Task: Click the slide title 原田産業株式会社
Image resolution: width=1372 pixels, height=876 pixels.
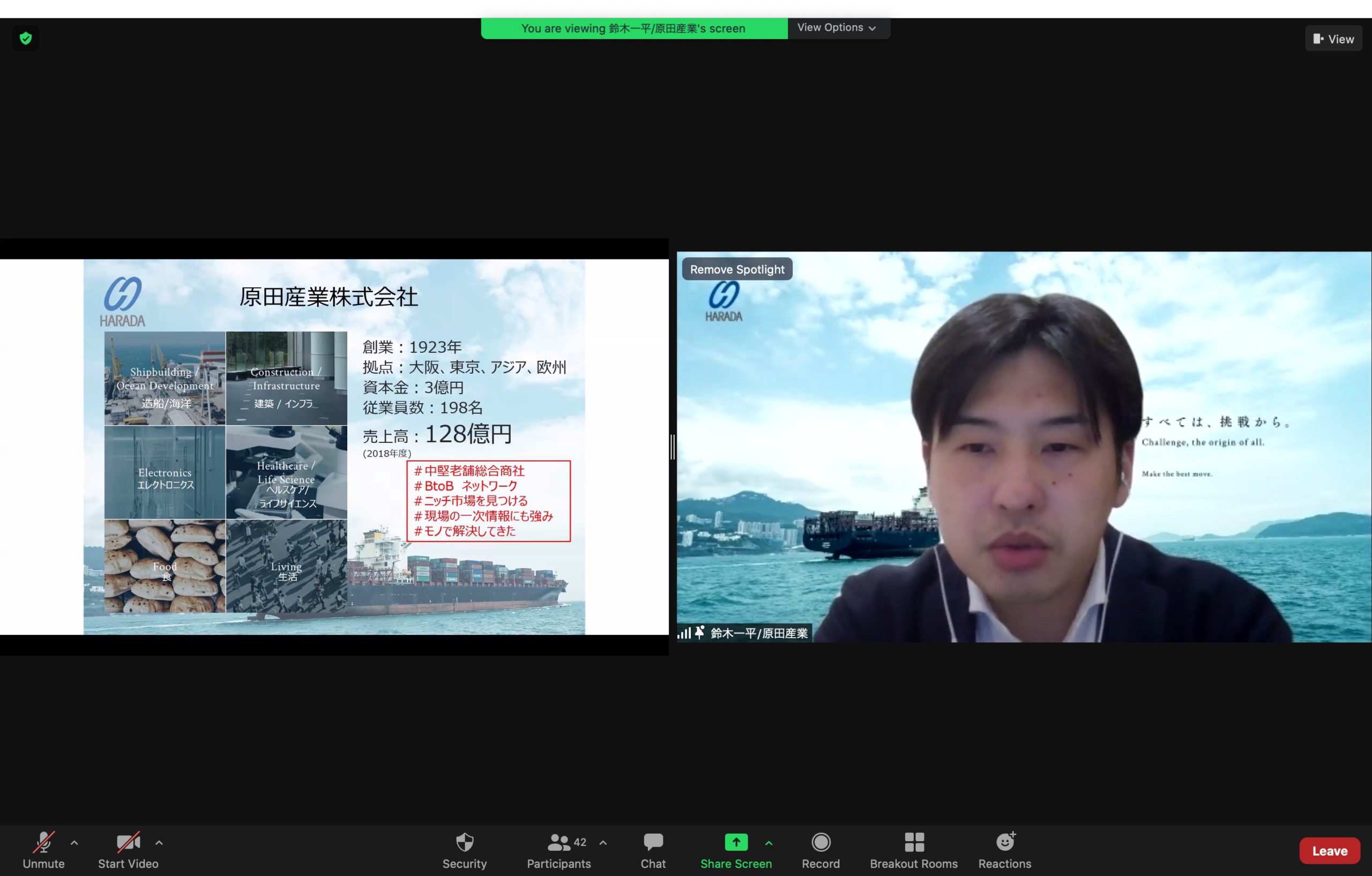Action: 329,297
